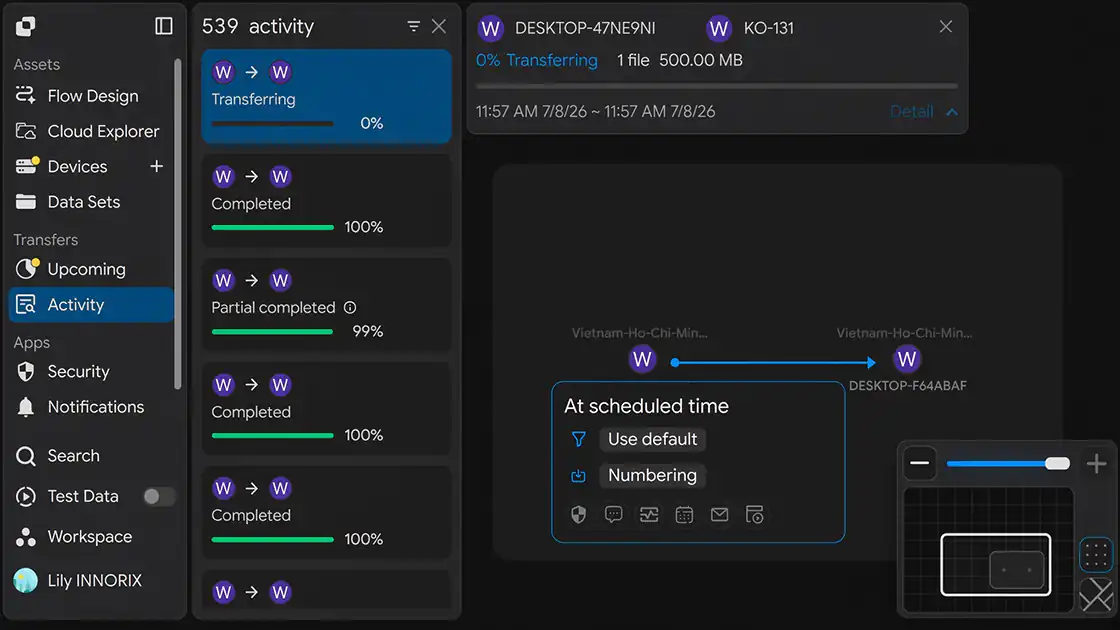Click the transfer progress bar in header
1120x630 pixels.
tap(717, 86)
